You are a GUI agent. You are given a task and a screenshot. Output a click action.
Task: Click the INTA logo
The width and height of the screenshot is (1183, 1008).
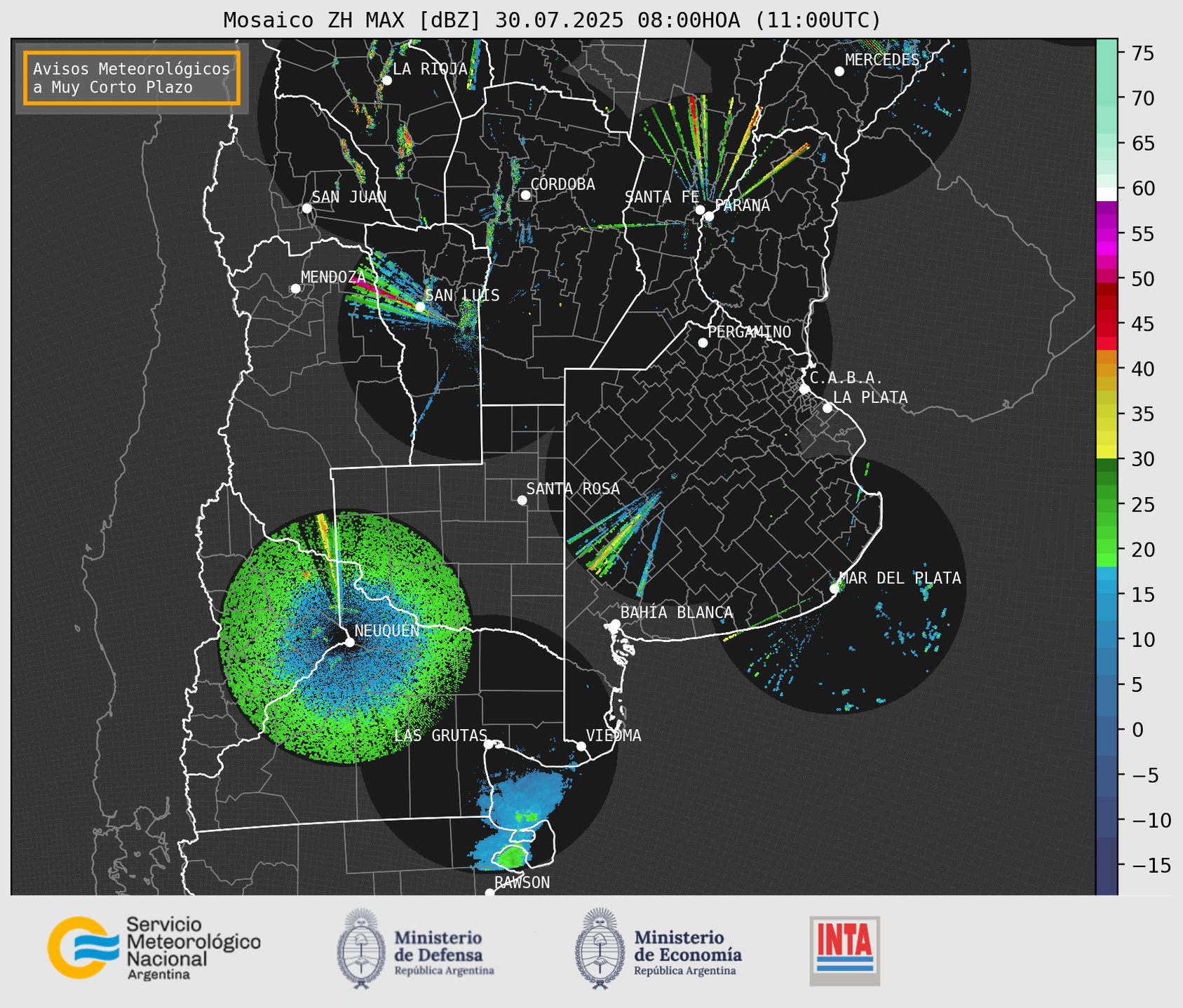(x=844, y=951)
